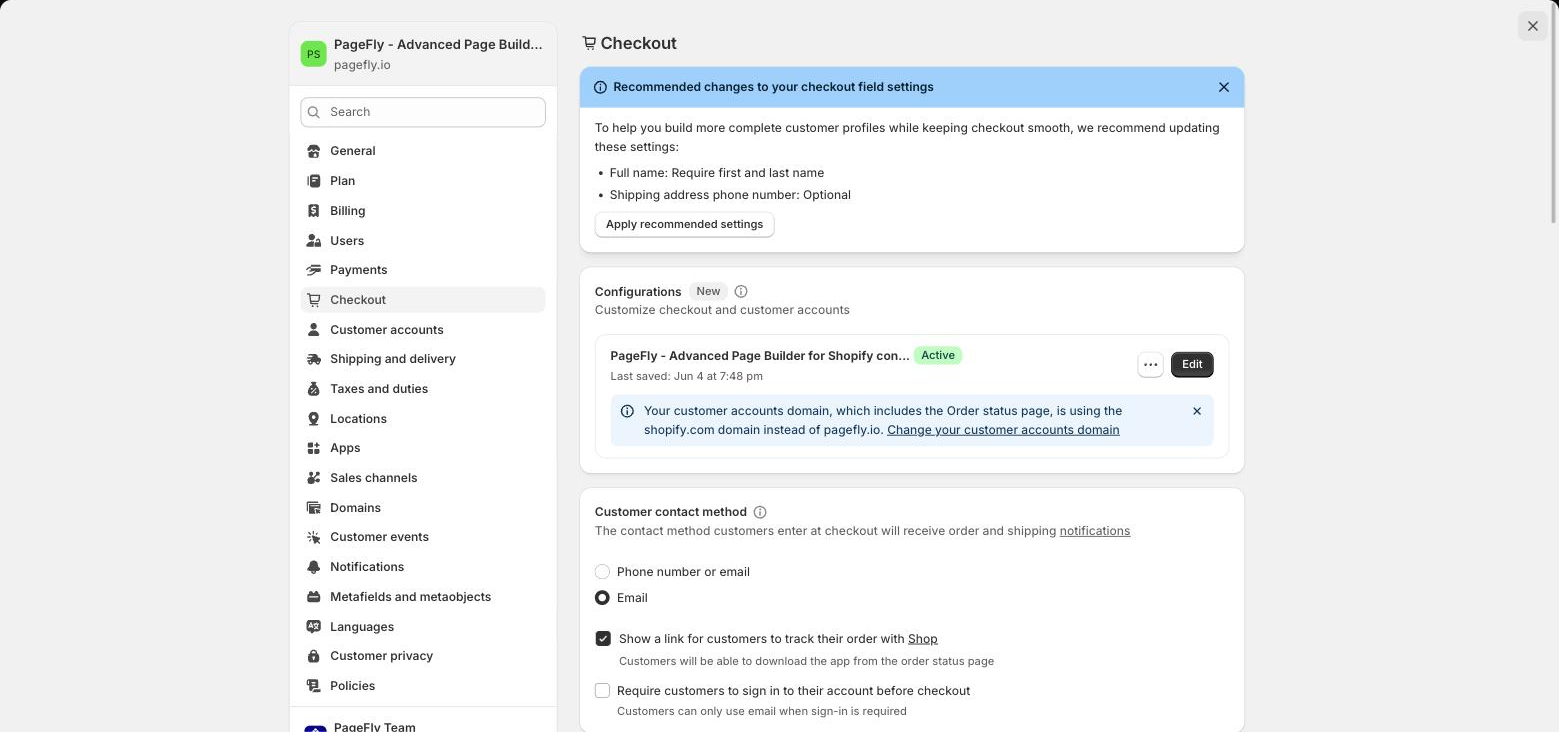This screenshot has width=1559, height=732.
Task: Click 'Customize checkout and customer accounts' text
Action: click(x=722, y=310)
